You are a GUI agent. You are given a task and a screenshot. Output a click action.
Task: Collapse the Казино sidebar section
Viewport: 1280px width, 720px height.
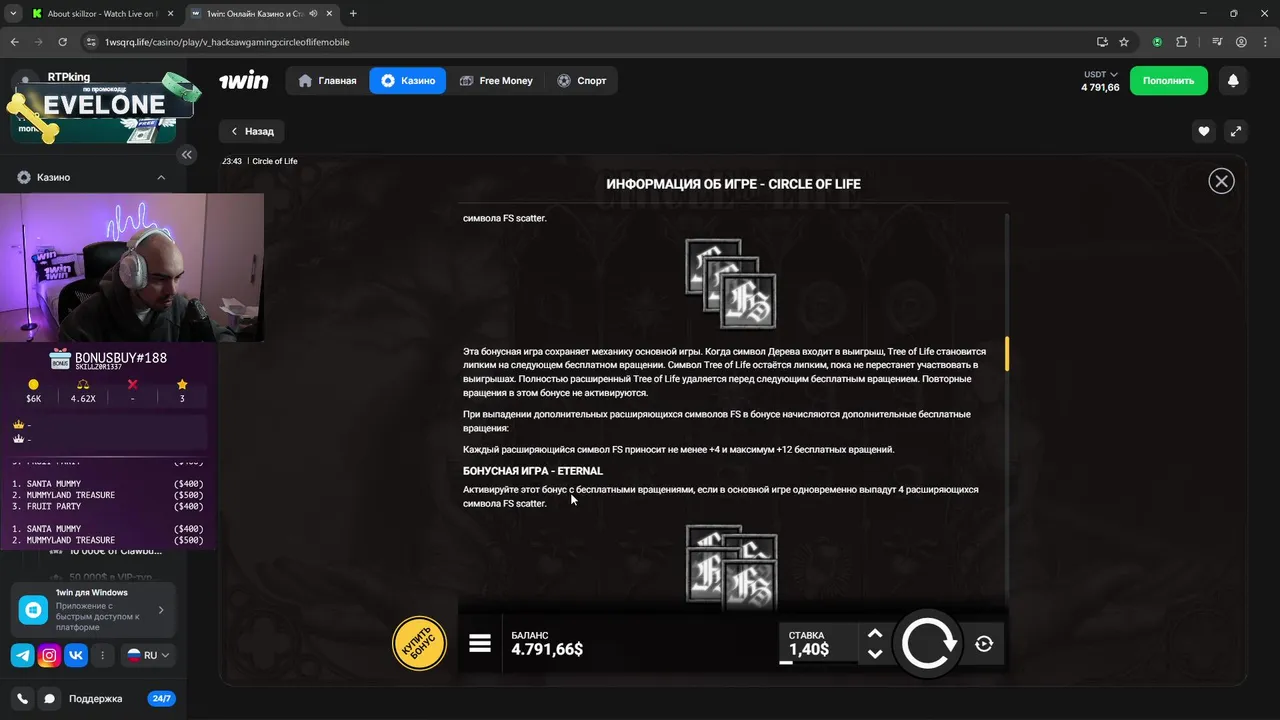coord(161,177)
